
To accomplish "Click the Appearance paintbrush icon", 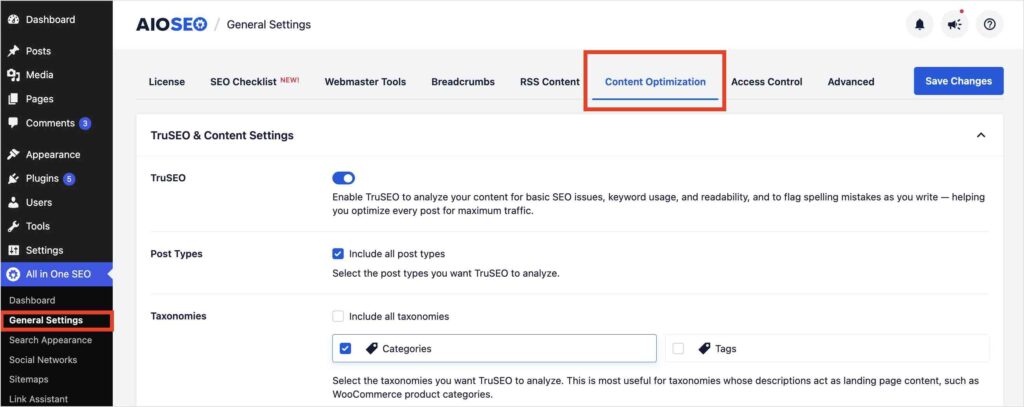I will tap(12, 155).
